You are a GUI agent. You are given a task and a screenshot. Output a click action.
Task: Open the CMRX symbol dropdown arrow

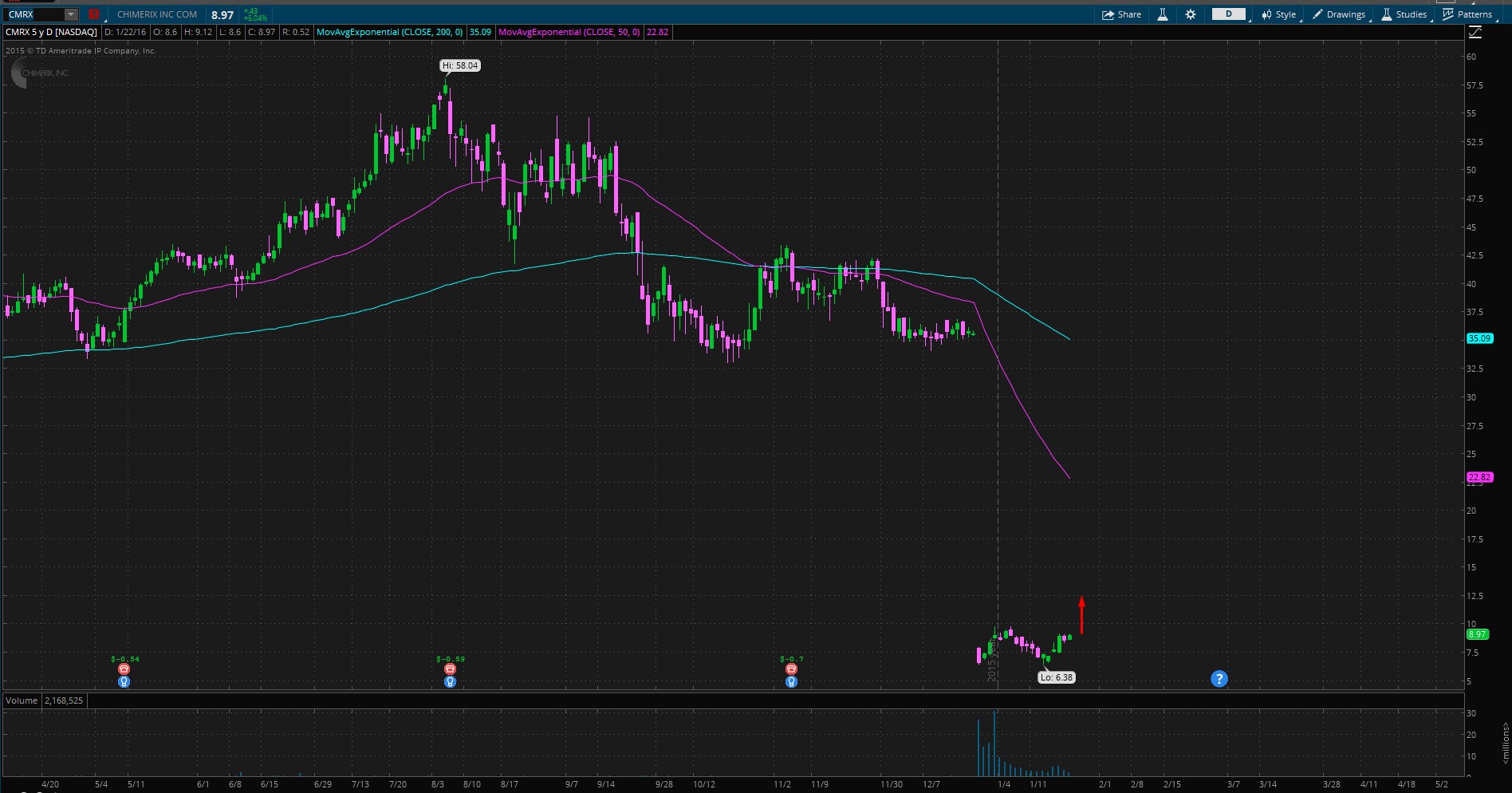71,14
